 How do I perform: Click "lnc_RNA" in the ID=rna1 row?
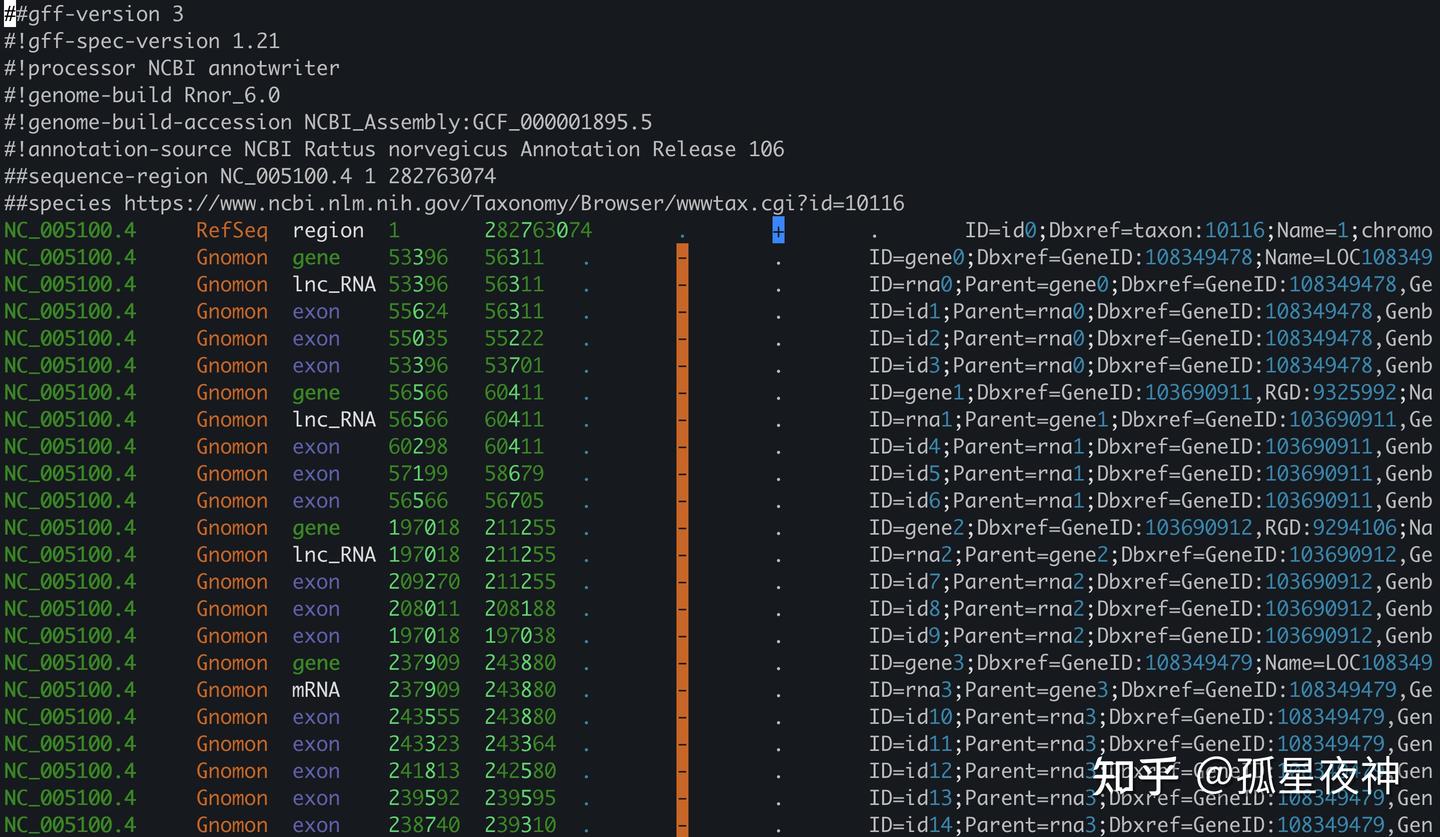[334, 419]
